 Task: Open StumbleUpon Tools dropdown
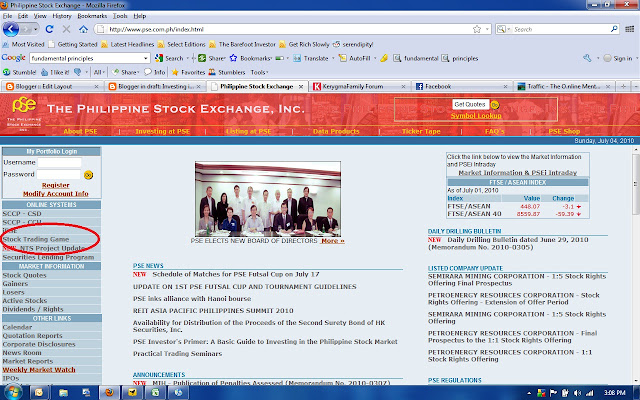click(x=259, y=72)
